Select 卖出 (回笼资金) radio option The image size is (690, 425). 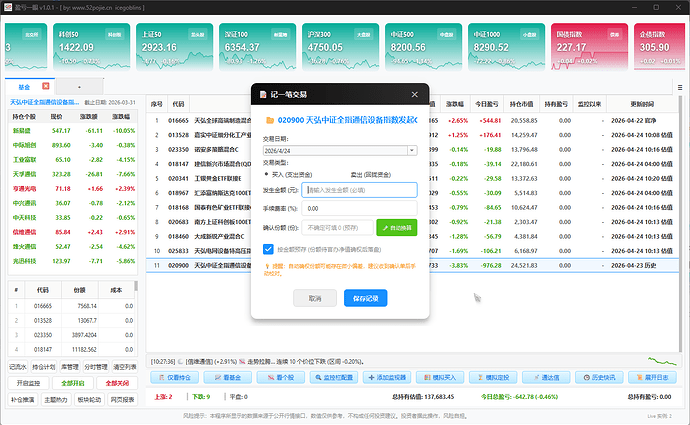click(370, 175)
